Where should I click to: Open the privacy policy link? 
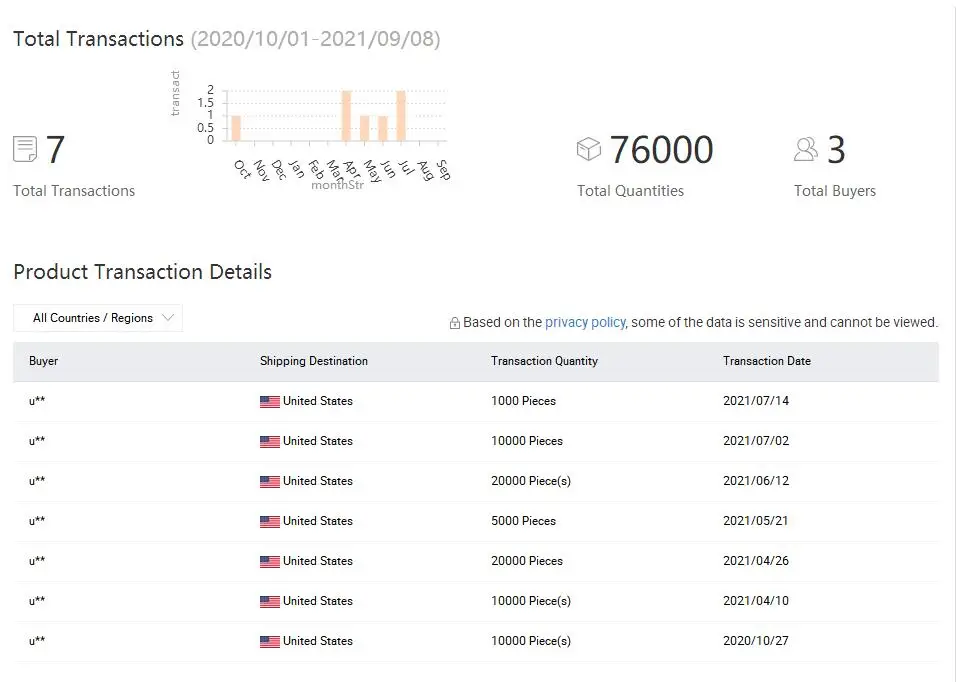585,322
